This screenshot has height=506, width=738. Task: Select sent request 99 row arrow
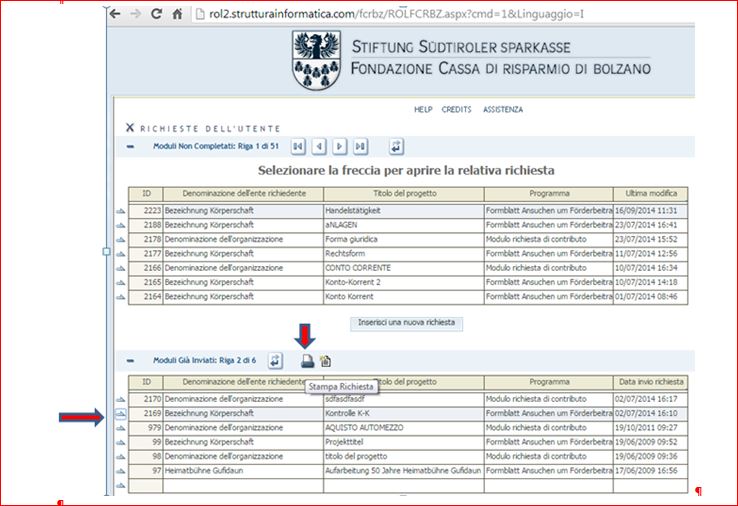pyautogui.click(x=121, y=442)
